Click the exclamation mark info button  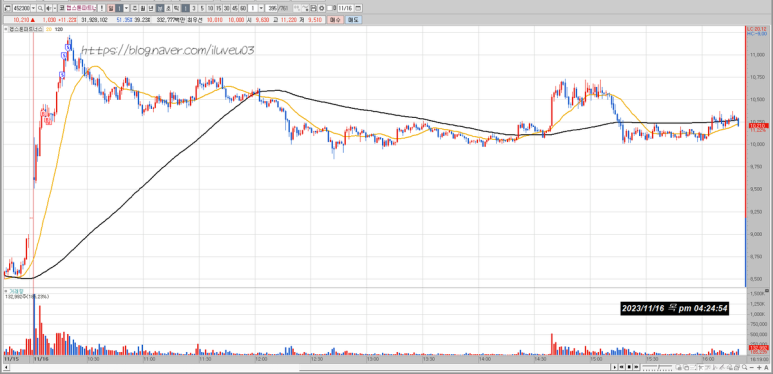point(101,8)
